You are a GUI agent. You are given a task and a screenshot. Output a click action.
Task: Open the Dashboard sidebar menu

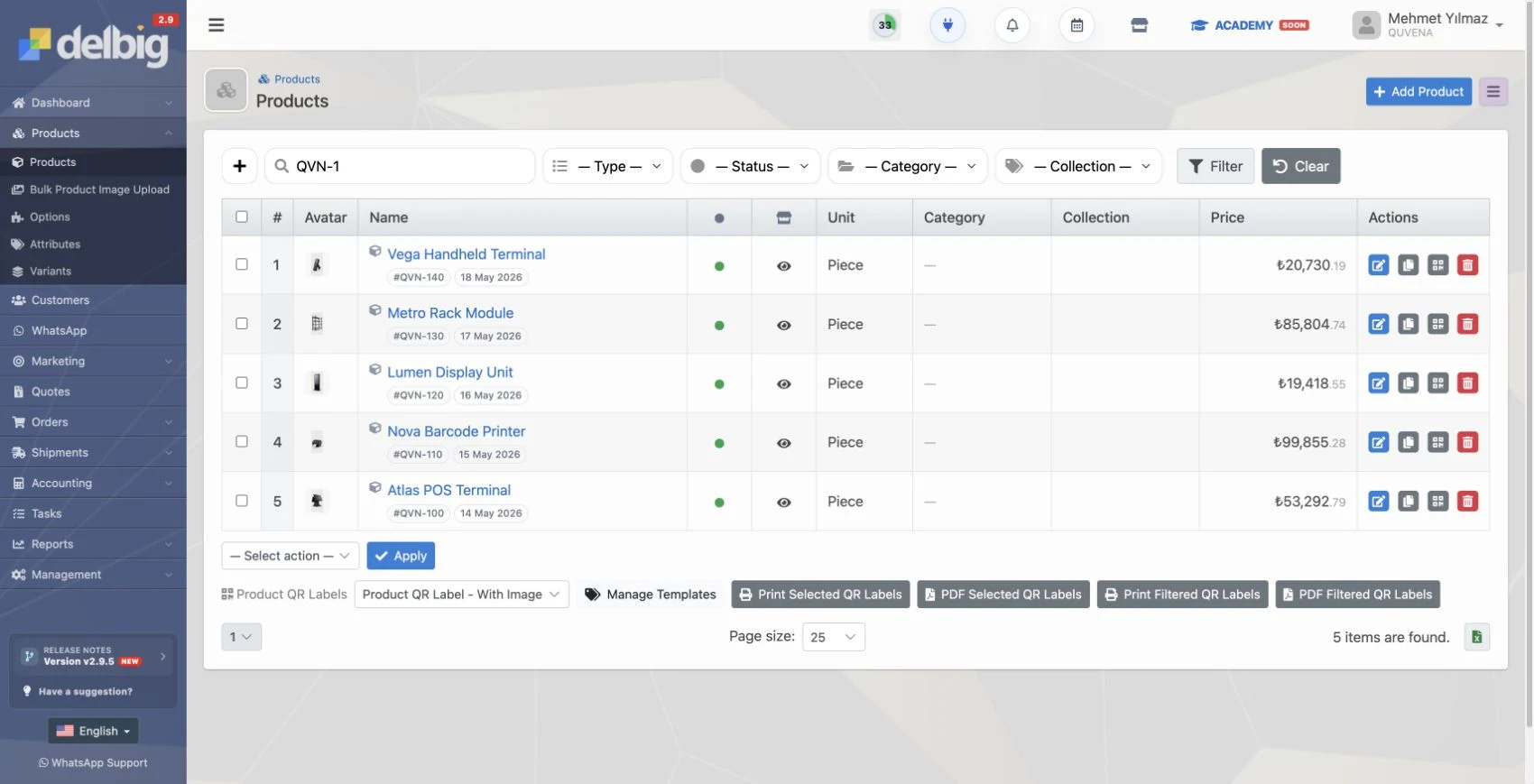[93, 103]
